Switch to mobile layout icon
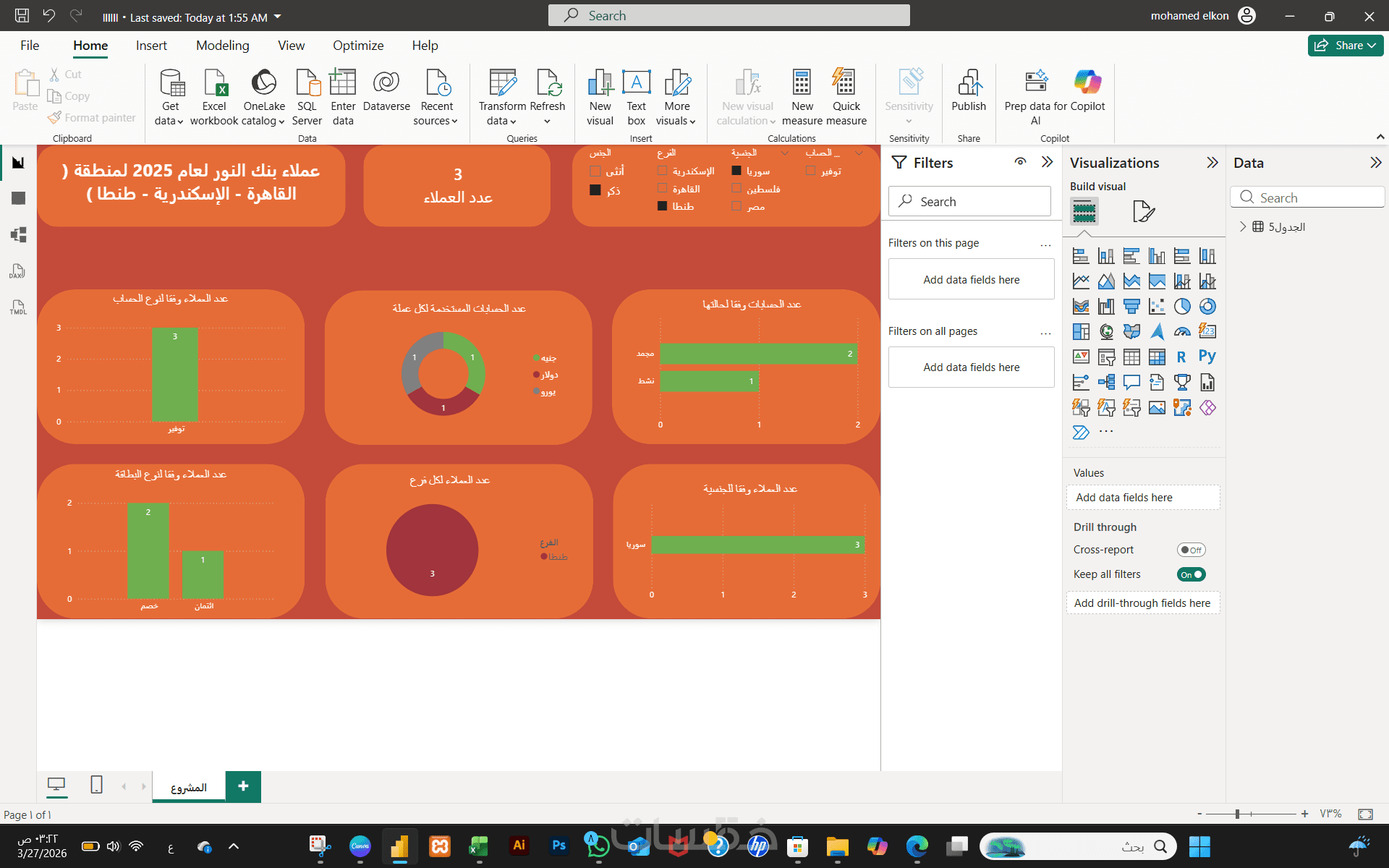The height and width of the screenshot is (868, 1389). (x=96, y=785)
